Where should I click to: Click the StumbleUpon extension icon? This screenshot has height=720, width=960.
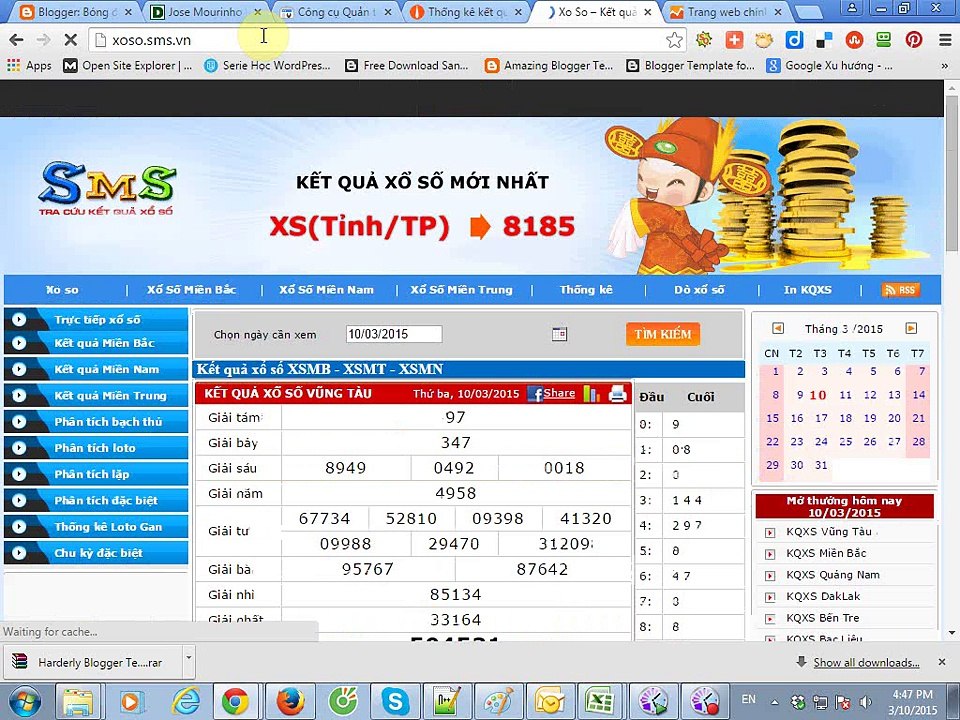click(853, 40)
